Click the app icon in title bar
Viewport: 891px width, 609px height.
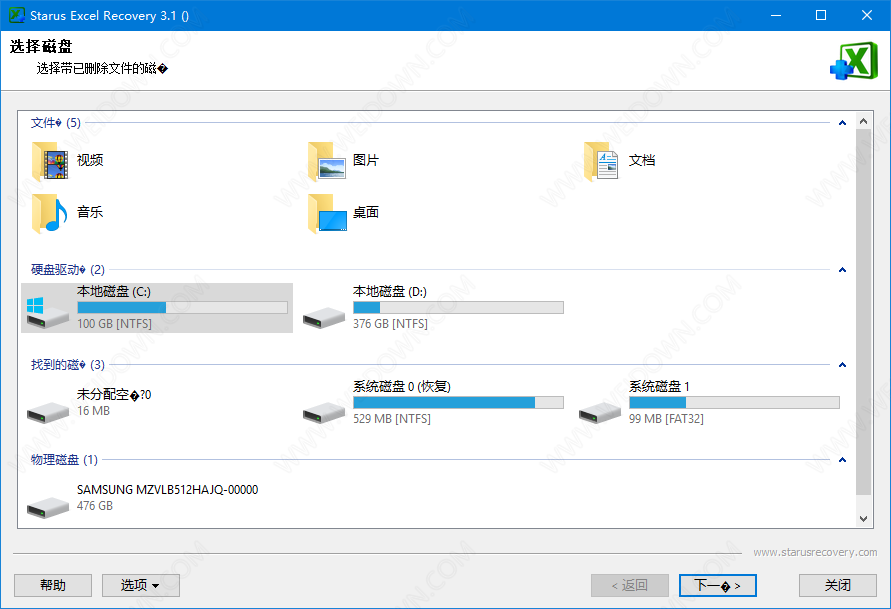point(16,15)
